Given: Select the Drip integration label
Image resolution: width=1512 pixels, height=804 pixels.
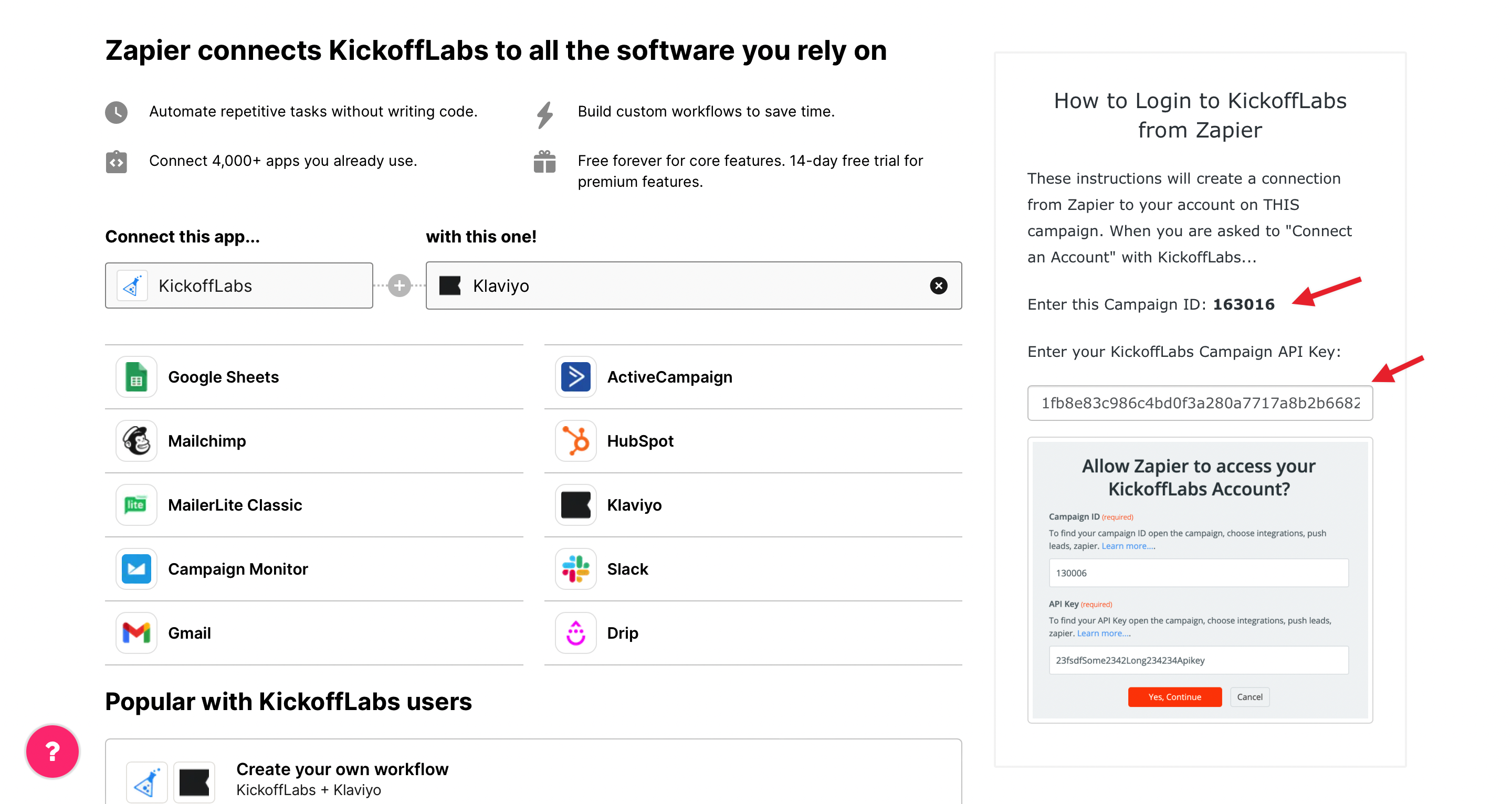Looking at the screenshot, I should (x=622, y=632).
